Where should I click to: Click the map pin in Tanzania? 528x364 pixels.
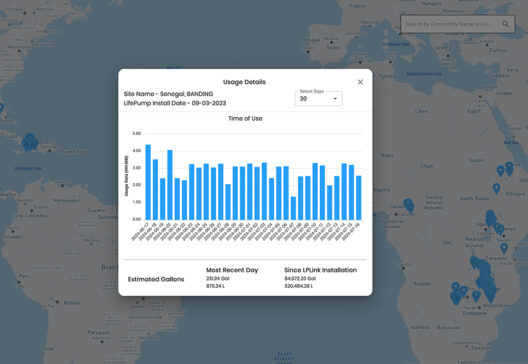[504, 249]
